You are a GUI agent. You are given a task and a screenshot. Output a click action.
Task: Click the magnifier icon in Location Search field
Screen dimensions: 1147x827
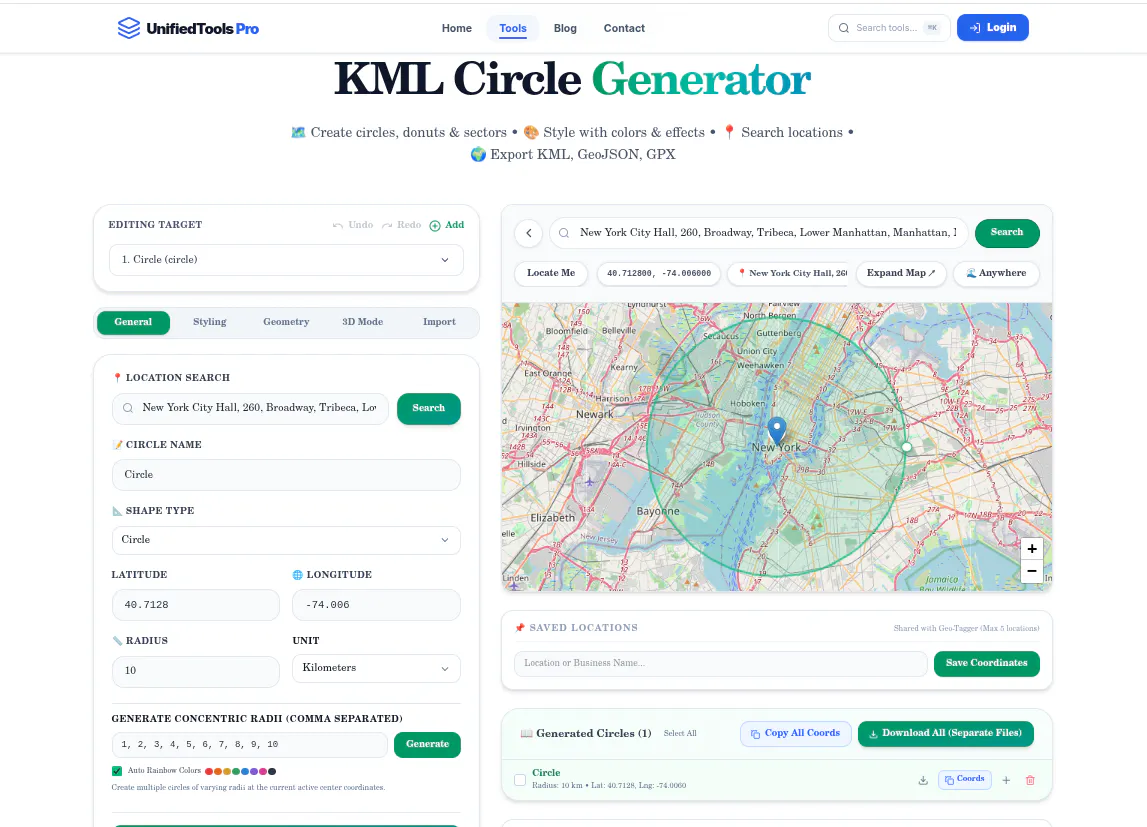click(128, 408)
